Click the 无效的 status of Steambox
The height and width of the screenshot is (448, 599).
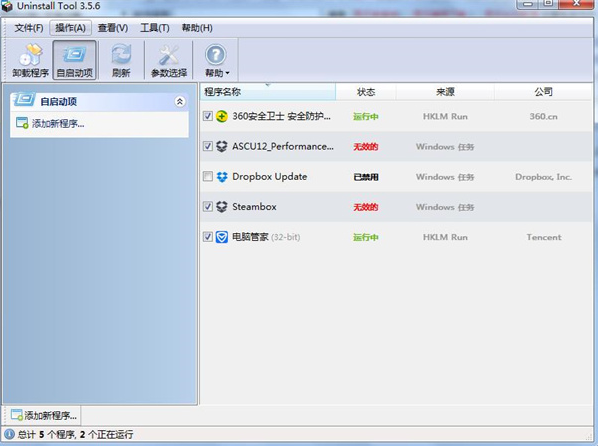(366, 207)
